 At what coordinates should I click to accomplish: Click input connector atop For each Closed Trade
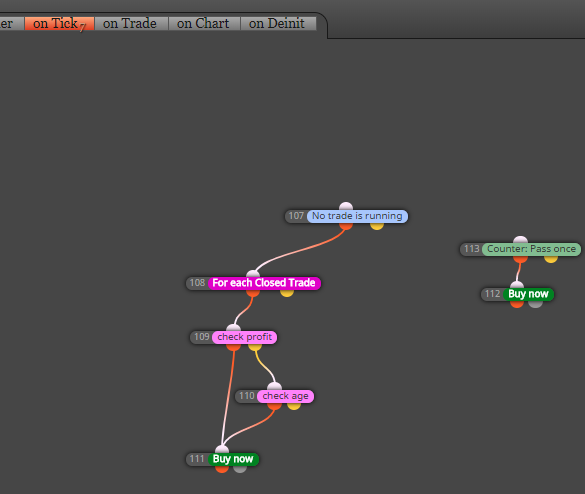tap(253, 273)
